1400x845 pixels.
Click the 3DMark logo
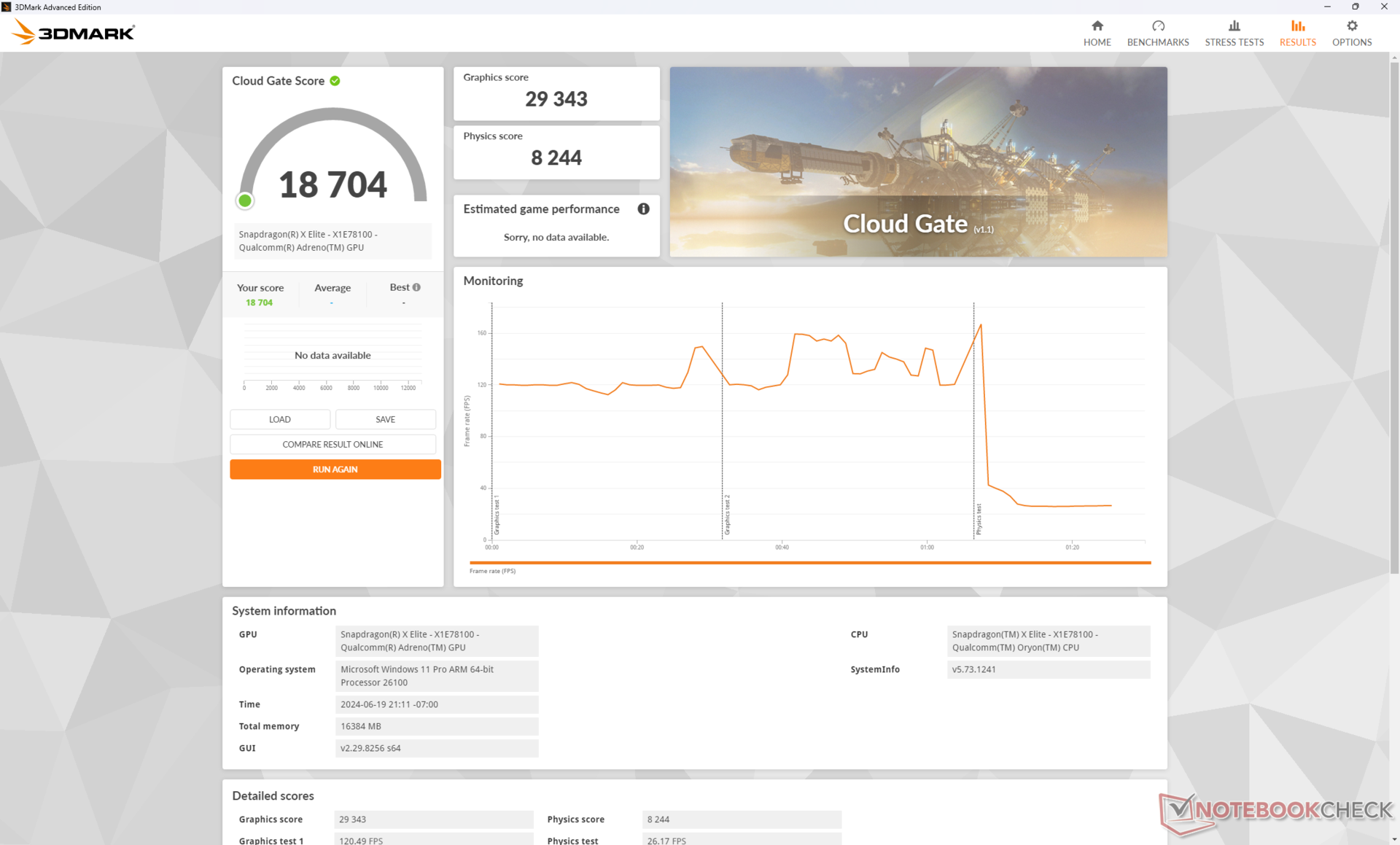74,33
